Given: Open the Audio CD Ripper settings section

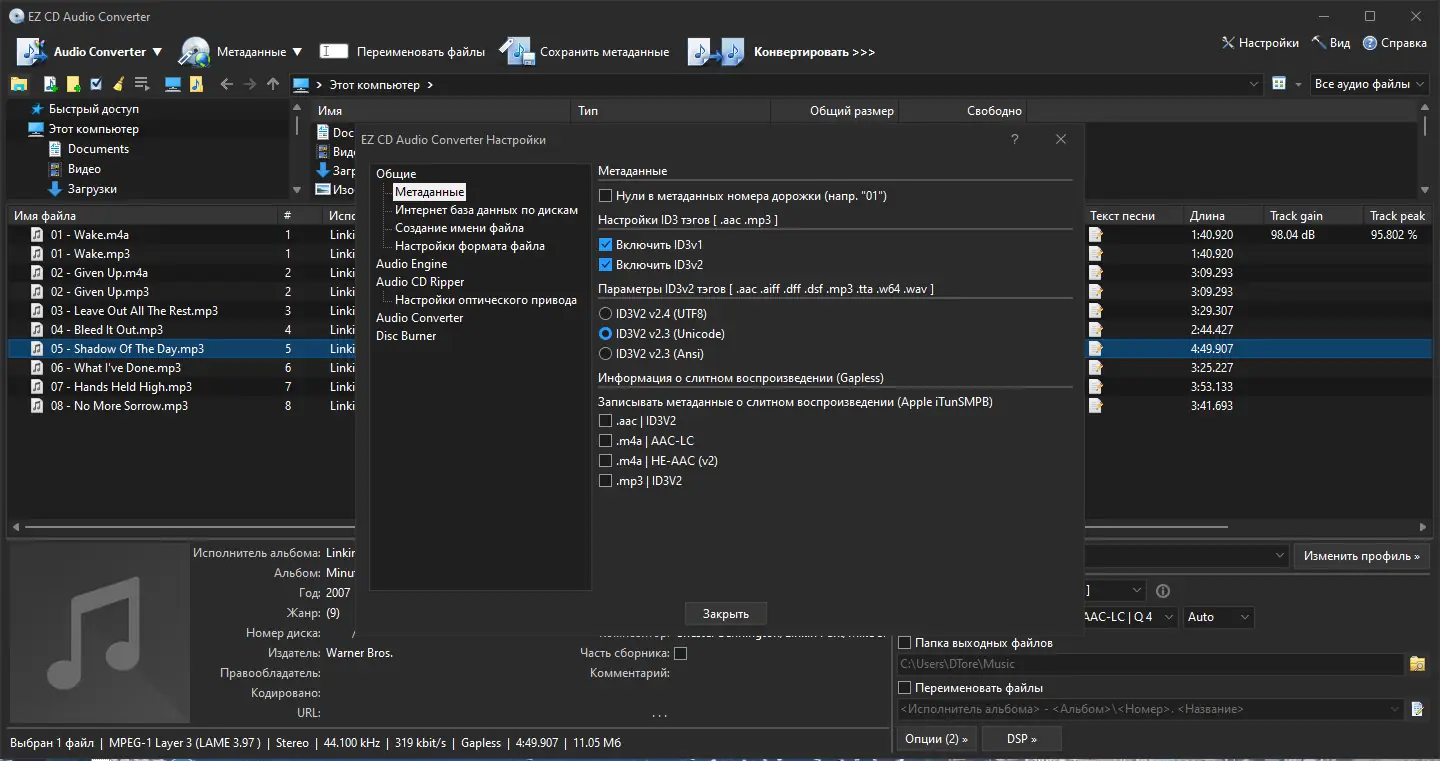Looking at the screenshot, I should coord(420,282).
